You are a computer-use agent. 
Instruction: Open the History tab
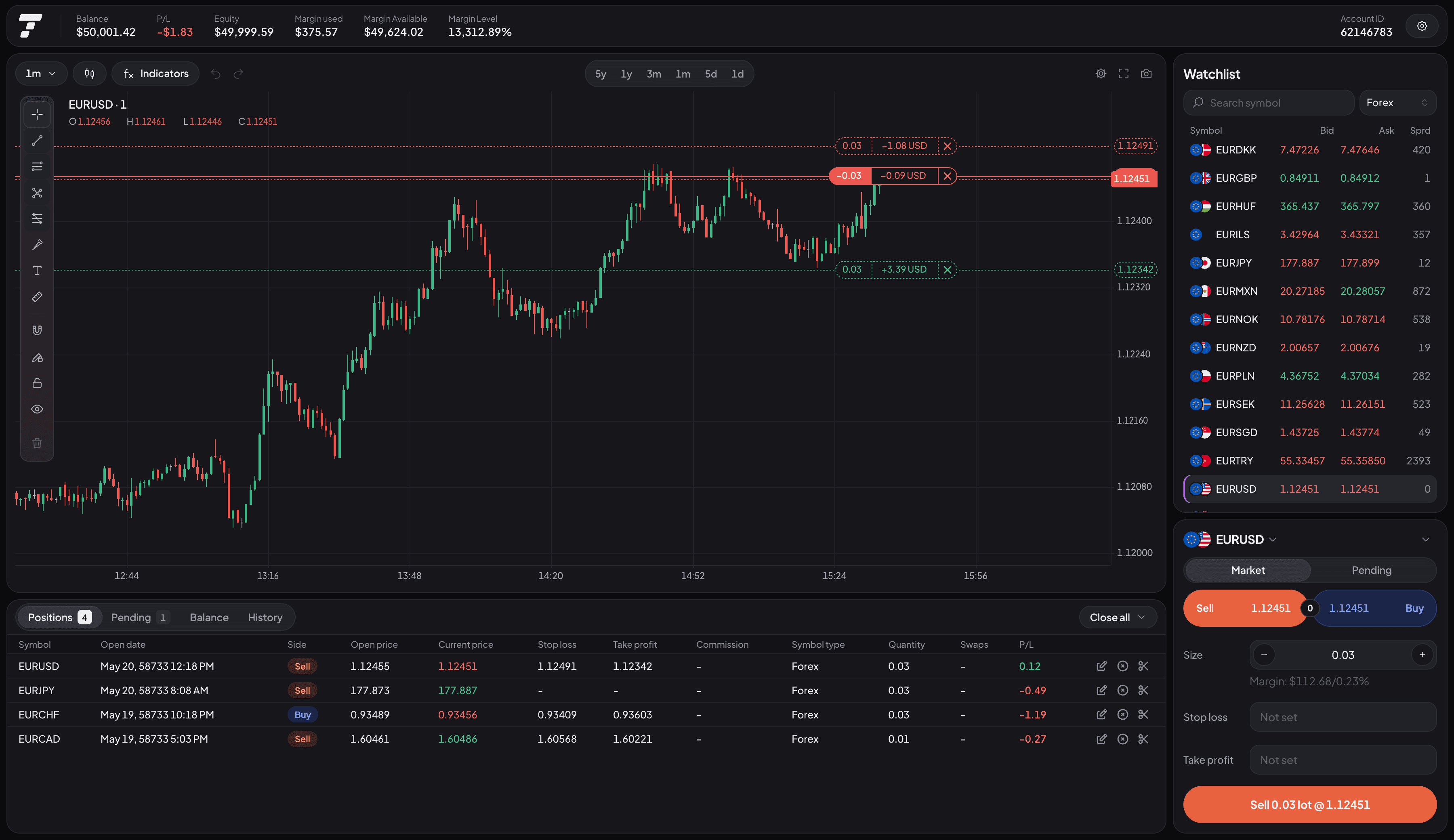[265, 617]
